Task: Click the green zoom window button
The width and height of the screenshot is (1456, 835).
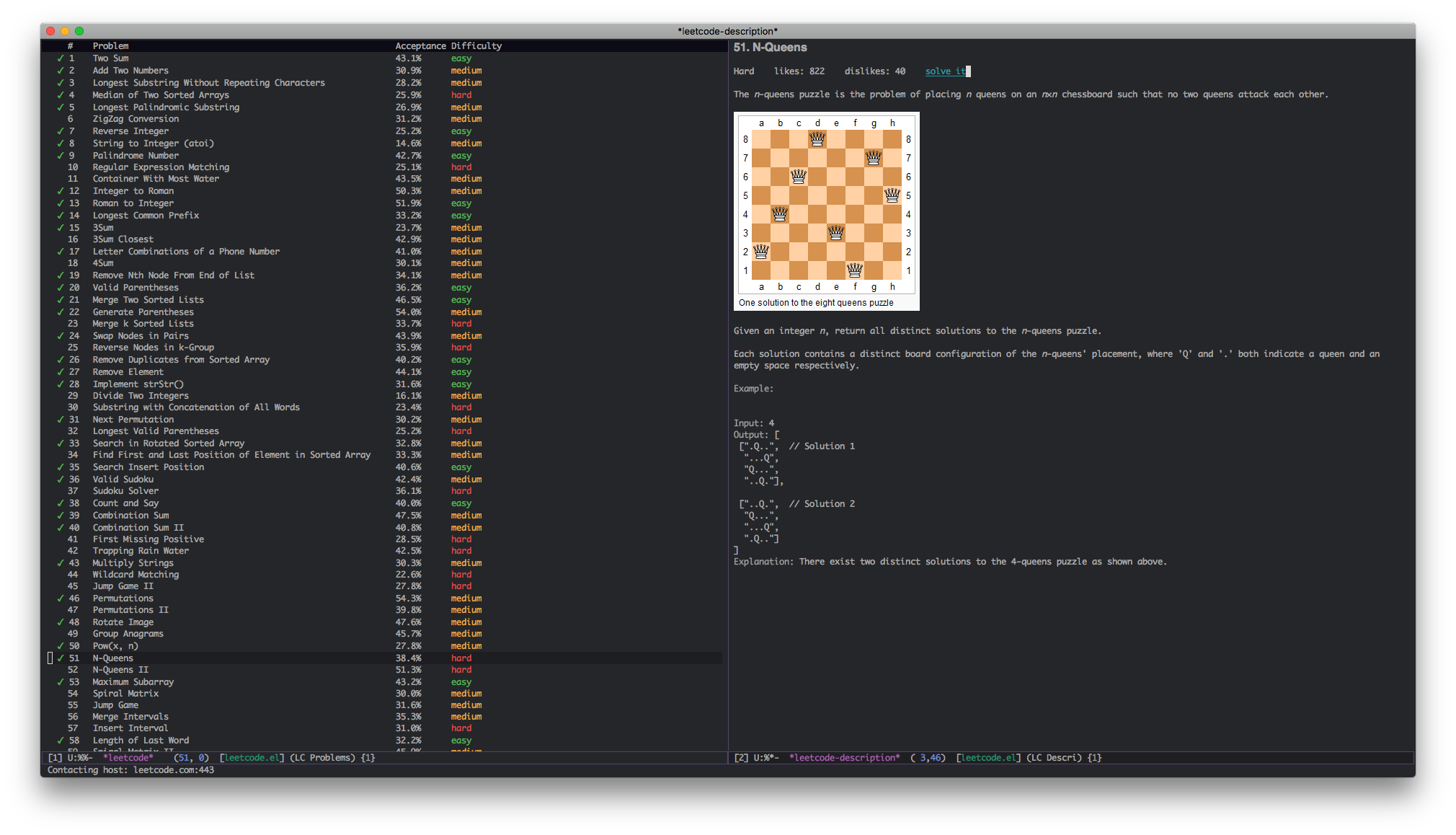Action: [x=79, y=31]
